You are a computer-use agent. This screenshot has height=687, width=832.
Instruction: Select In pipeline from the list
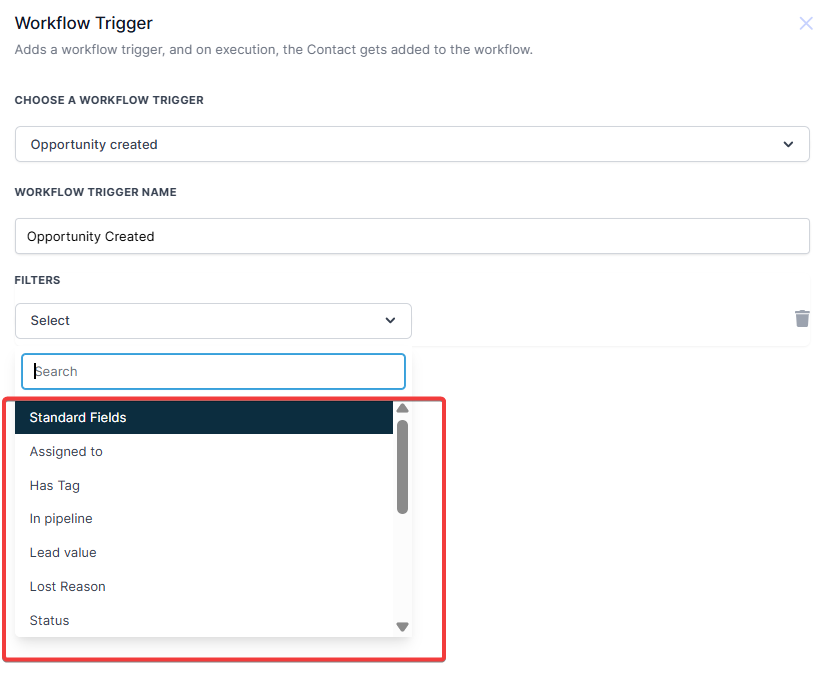(x=204, y=519)
